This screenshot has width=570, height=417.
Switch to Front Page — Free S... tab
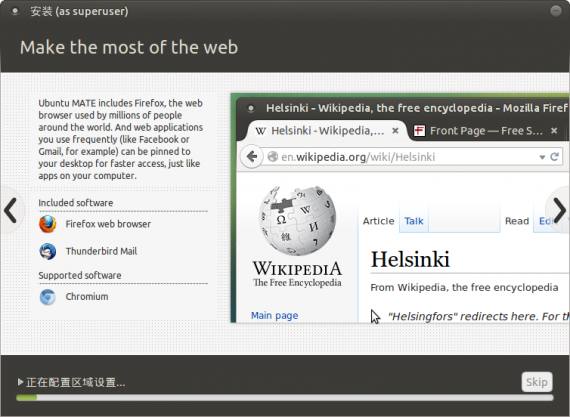tap(486, 131)
